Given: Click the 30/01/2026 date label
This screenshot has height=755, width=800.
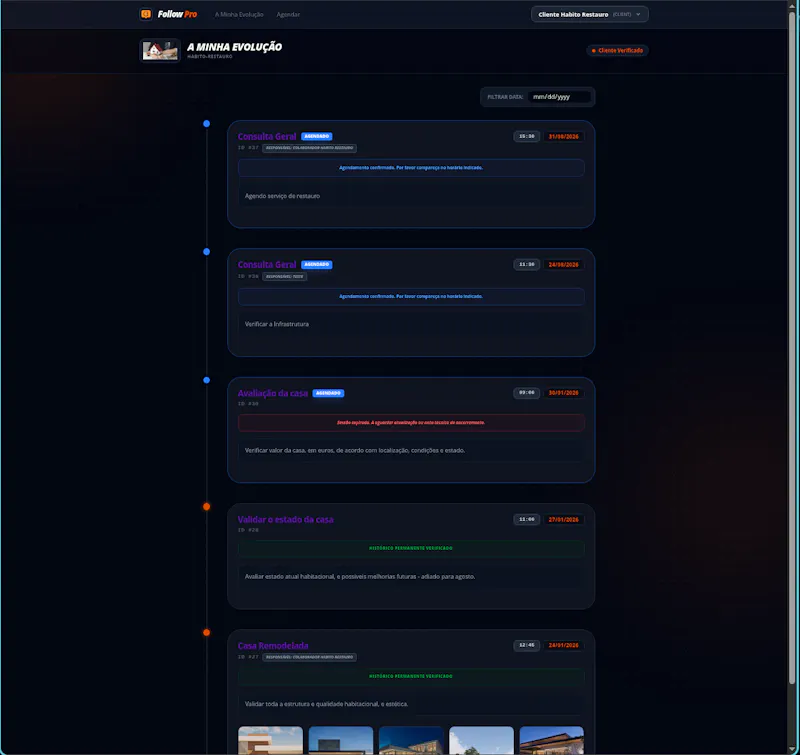Looking at the screenshot, I should 563,393.
